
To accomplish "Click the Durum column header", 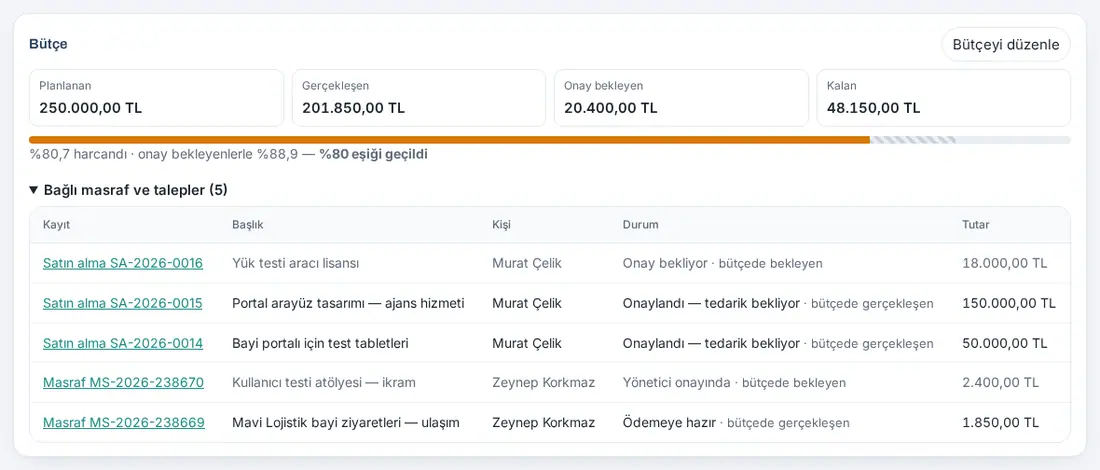I will click(x=640, y=224).
